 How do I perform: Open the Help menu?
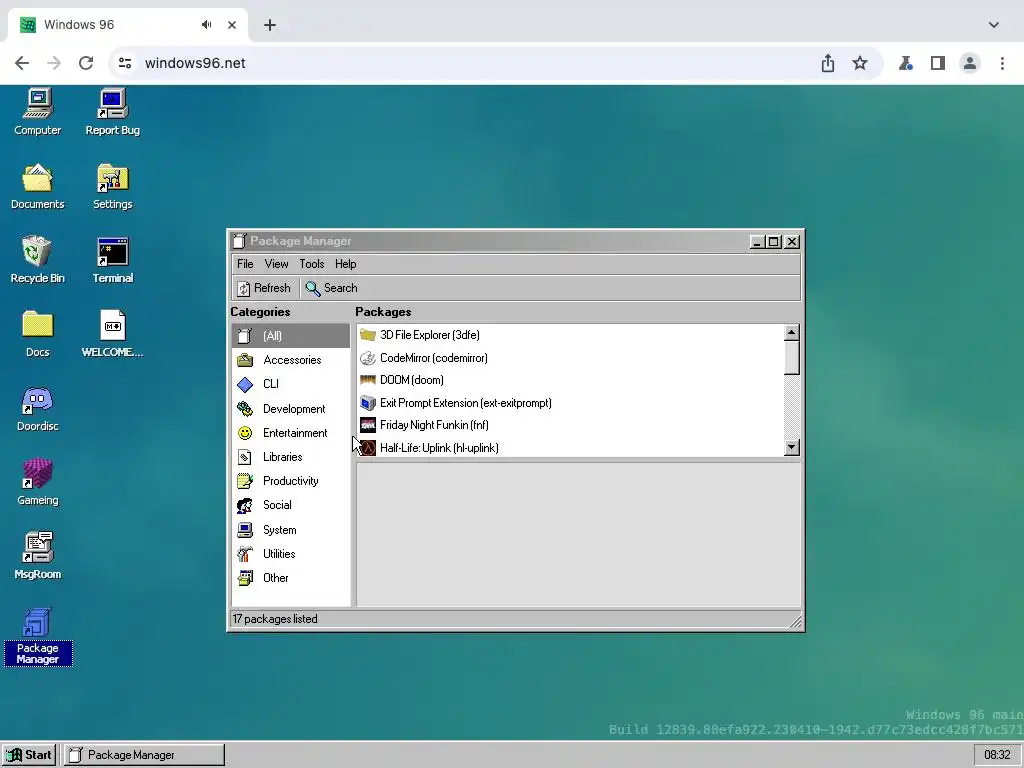345,264
